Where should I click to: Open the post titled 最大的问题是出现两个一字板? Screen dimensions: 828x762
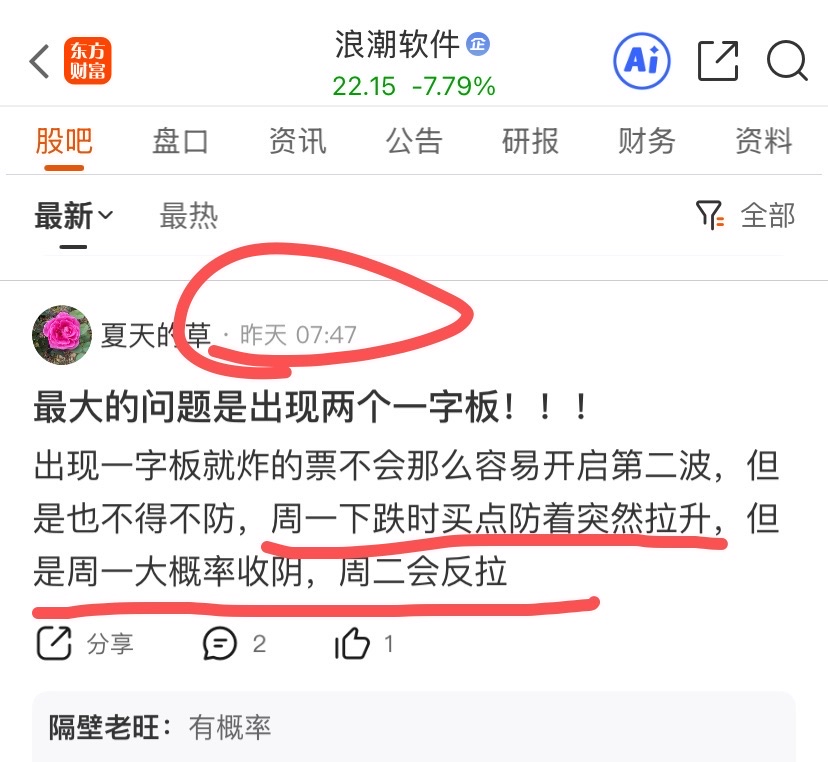[x=310, y=407]
